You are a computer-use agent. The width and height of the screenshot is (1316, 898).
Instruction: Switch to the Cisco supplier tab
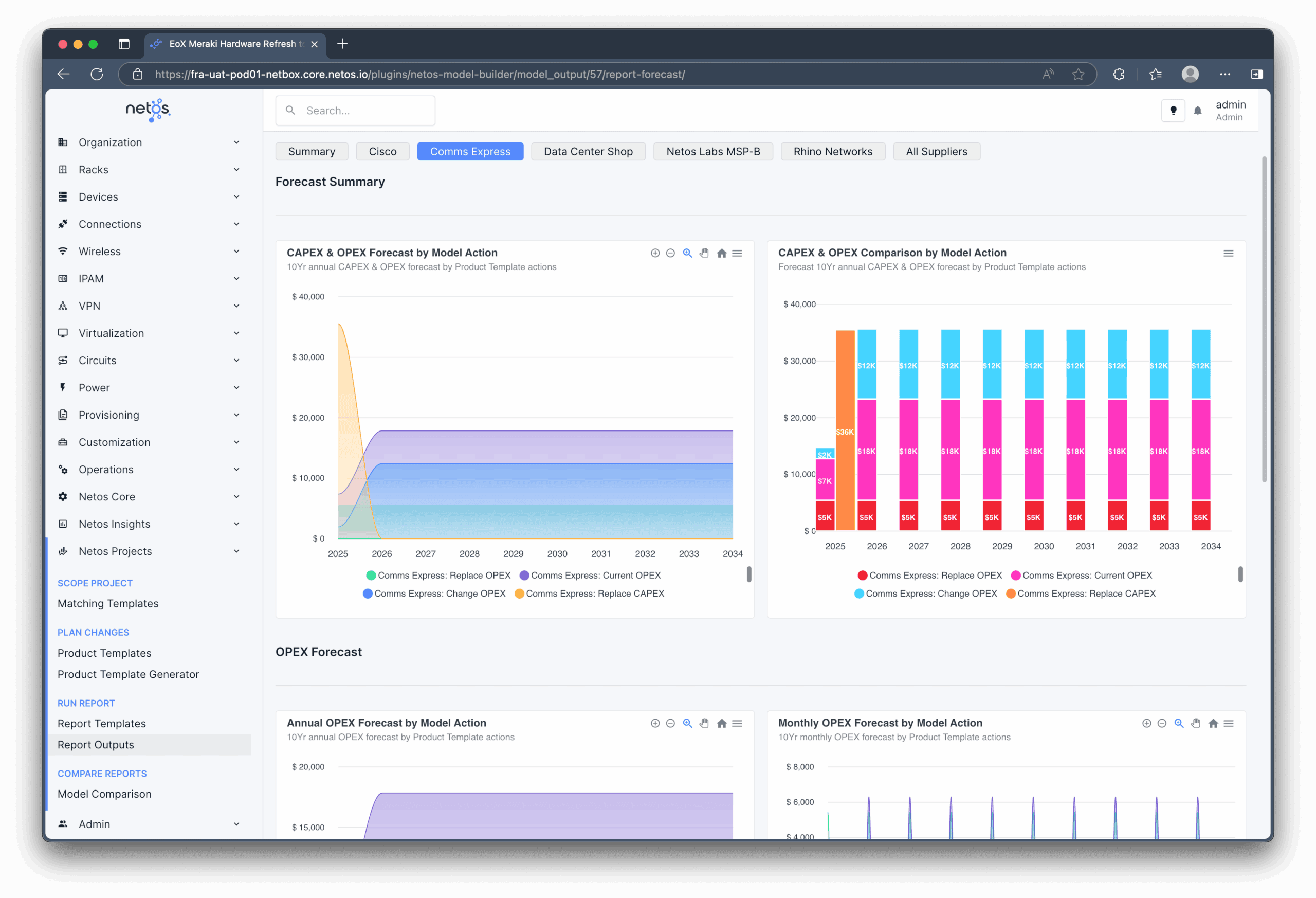383,151
